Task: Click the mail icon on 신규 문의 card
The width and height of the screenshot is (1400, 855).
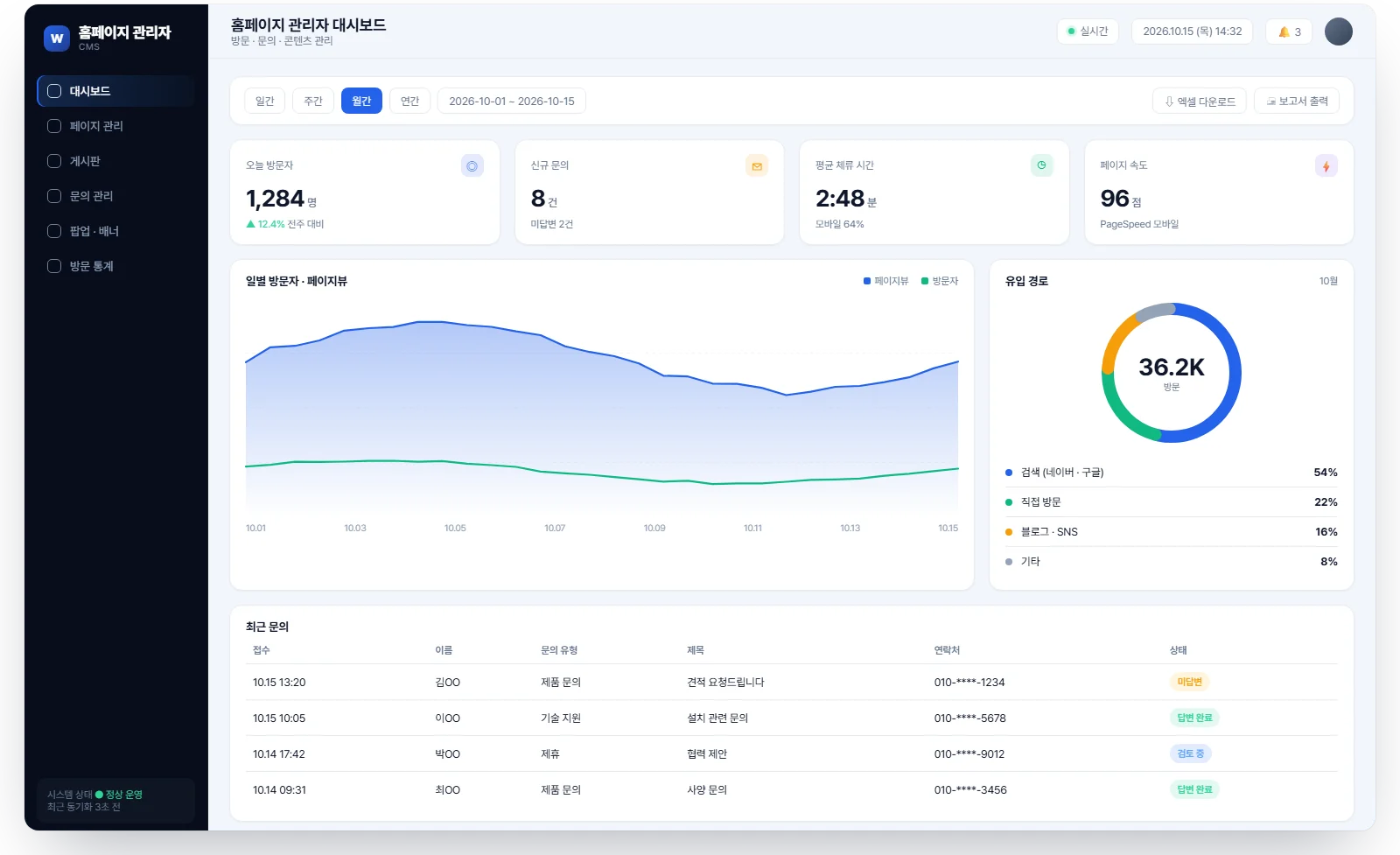Action: [757, 165]
